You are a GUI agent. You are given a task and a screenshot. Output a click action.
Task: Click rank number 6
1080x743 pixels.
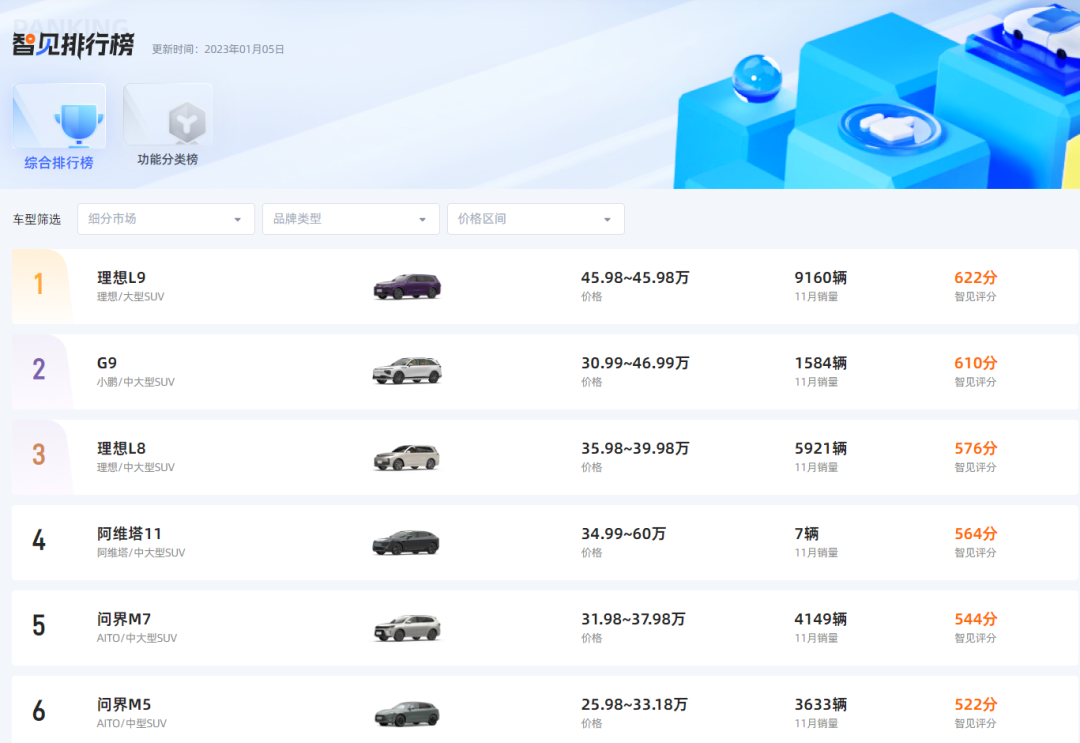(x=39, y=711)
